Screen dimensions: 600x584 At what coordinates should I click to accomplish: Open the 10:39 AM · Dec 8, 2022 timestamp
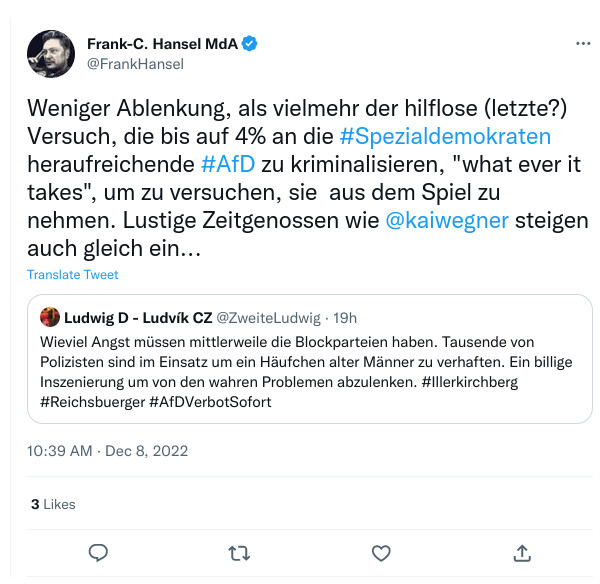point(107,451)
